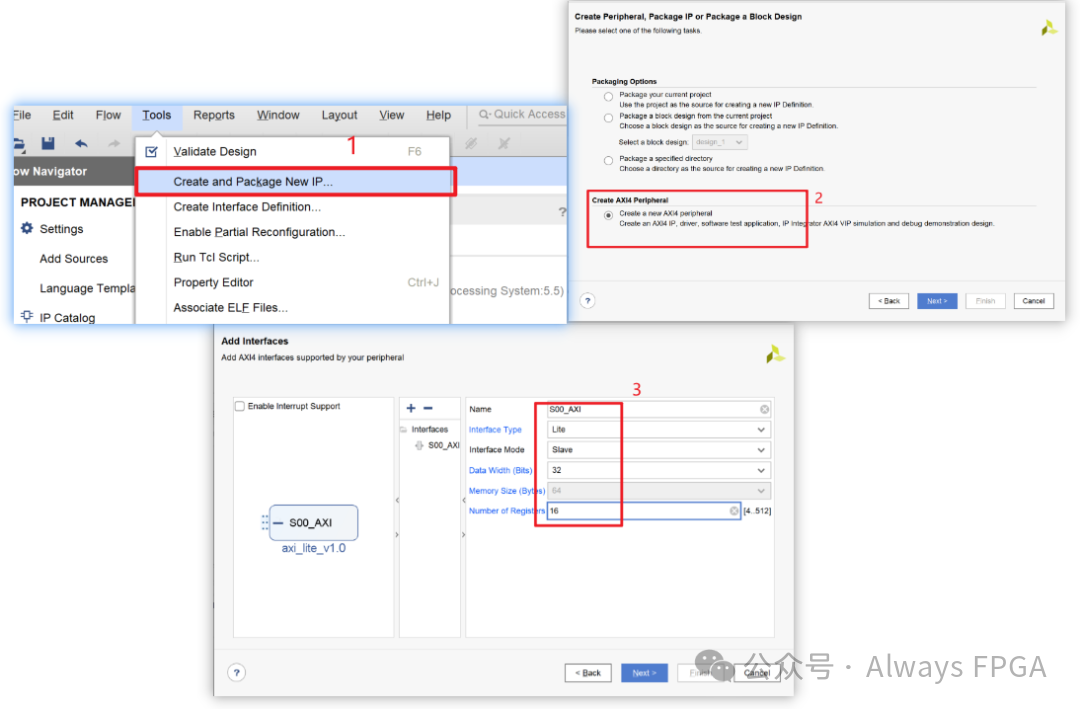Open the Edit menu
This screenshot has height=709, width=1080.
pos(63,115)
